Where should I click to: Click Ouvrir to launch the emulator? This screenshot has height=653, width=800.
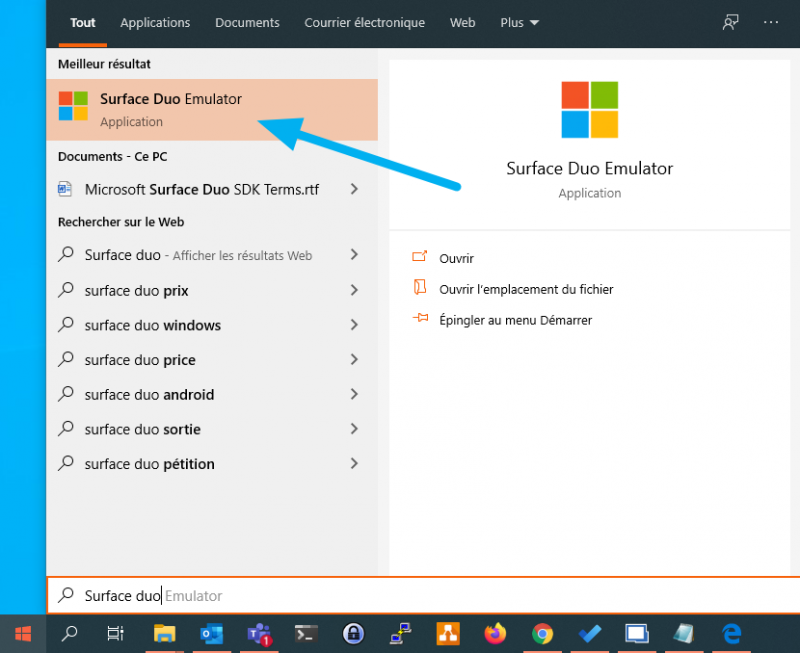tap(456, 258)
